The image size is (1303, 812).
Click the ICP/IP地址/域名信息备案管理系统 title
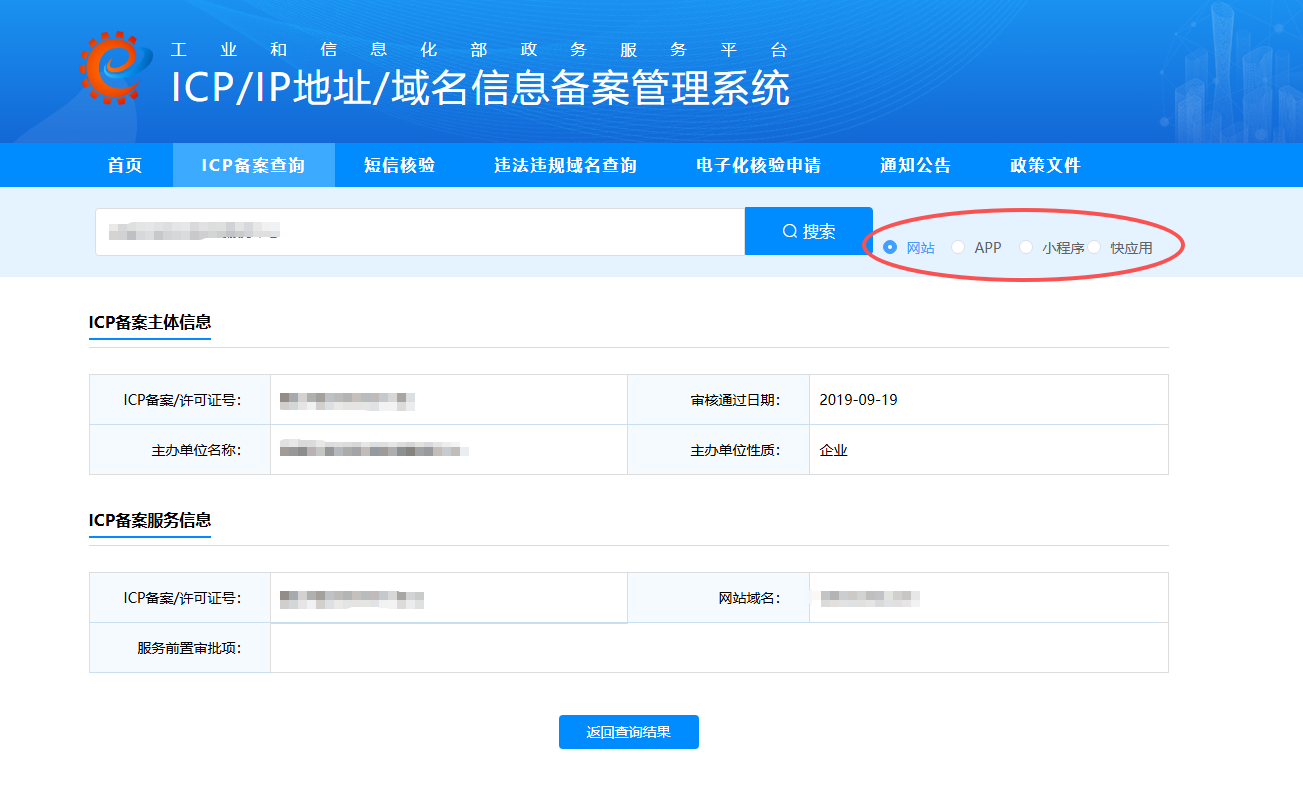480,88
